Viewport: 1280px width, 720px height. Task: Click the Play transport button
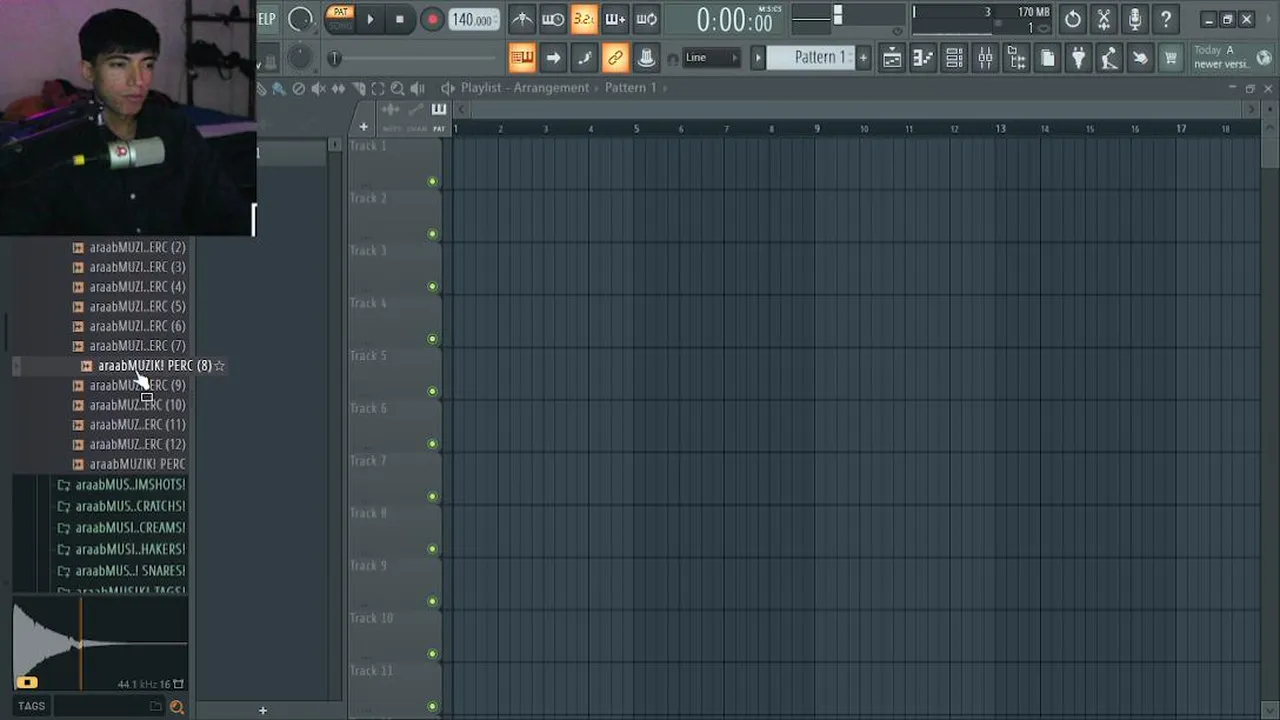[x=370, y=19]
